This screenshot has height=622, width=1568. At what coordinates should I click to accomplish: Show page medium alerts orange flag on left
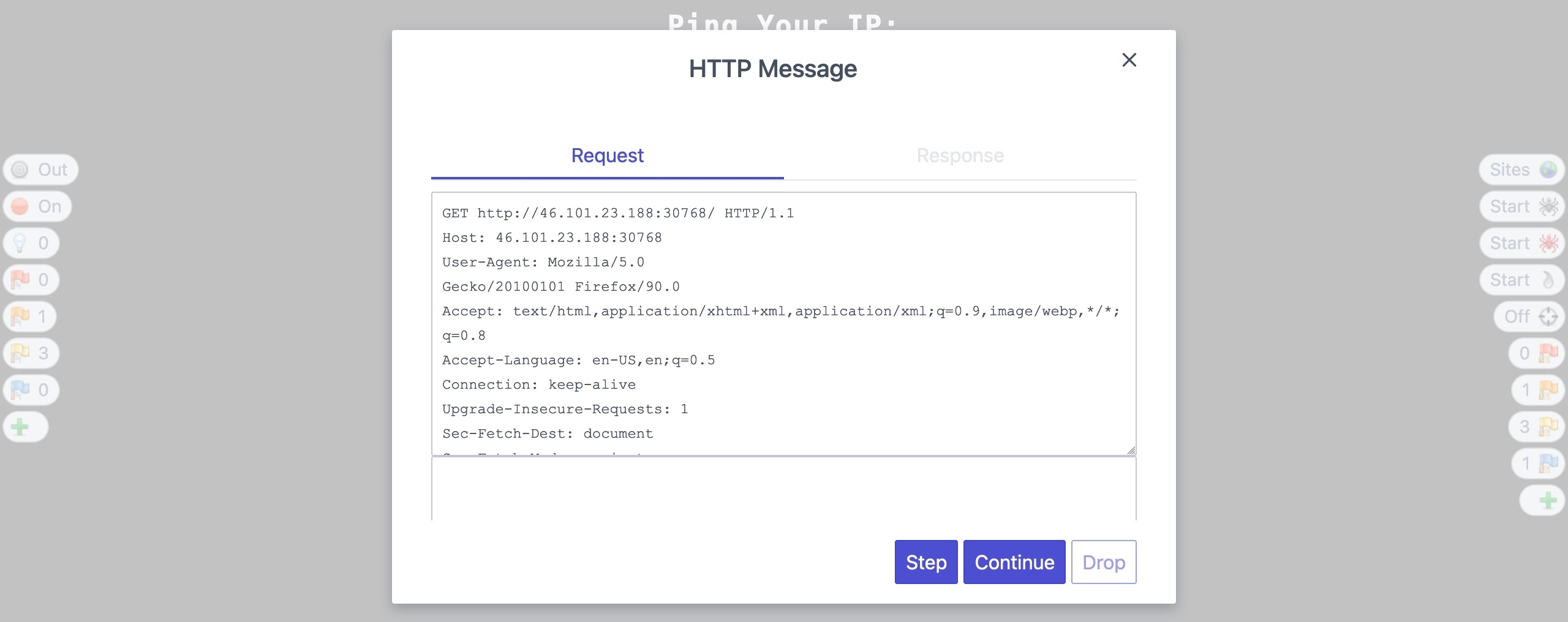[31, 317]
